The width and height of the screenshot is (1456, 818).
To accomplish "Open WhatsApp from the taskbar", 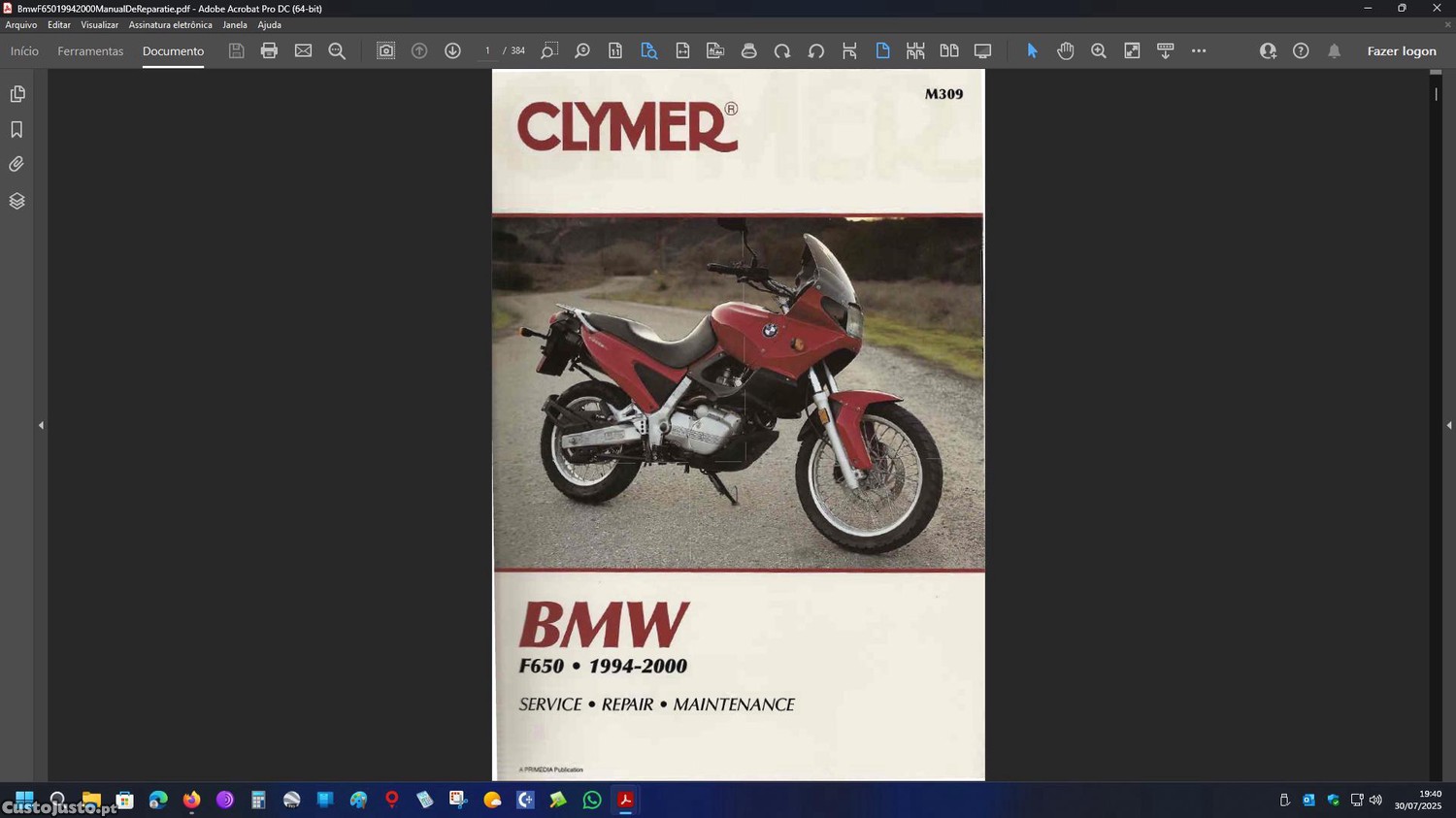I will tap(592, 800).
